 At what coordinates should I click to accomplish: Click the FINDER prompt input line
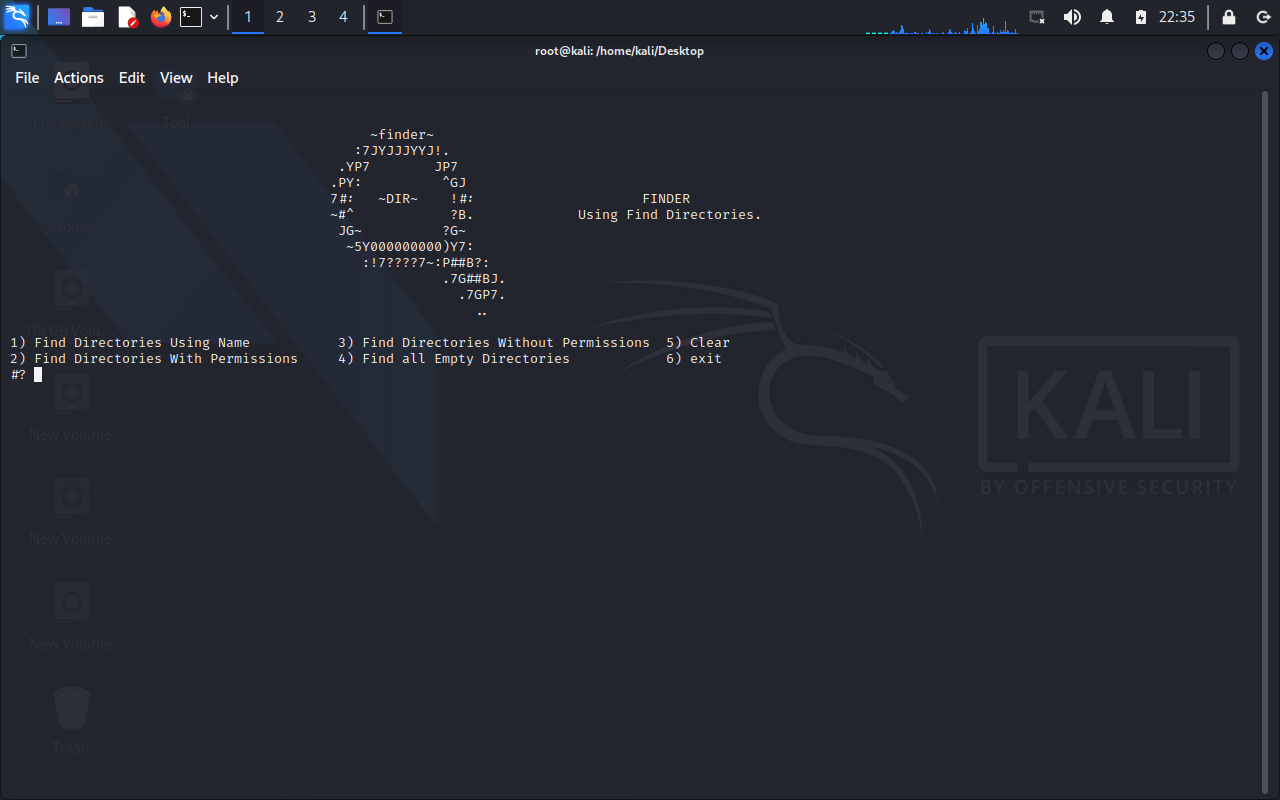[37, 374]
